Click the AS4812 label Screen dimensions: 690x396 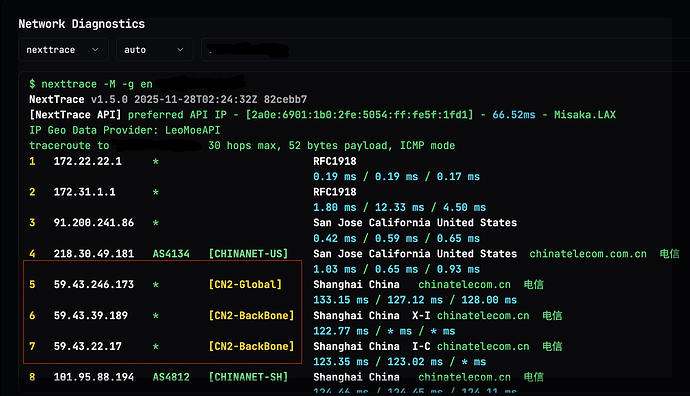click(x=171, y=377)
